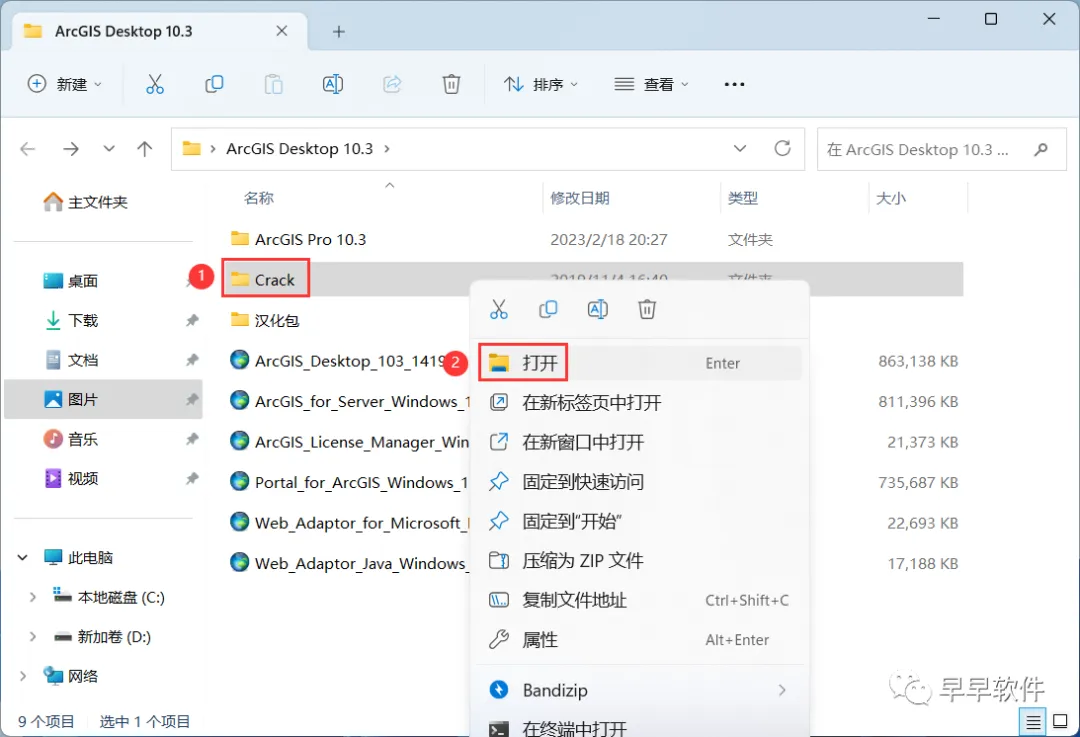Expand address bar history dropdown
The height and width of the screenshot is (737, 1080).
[740, 149]
